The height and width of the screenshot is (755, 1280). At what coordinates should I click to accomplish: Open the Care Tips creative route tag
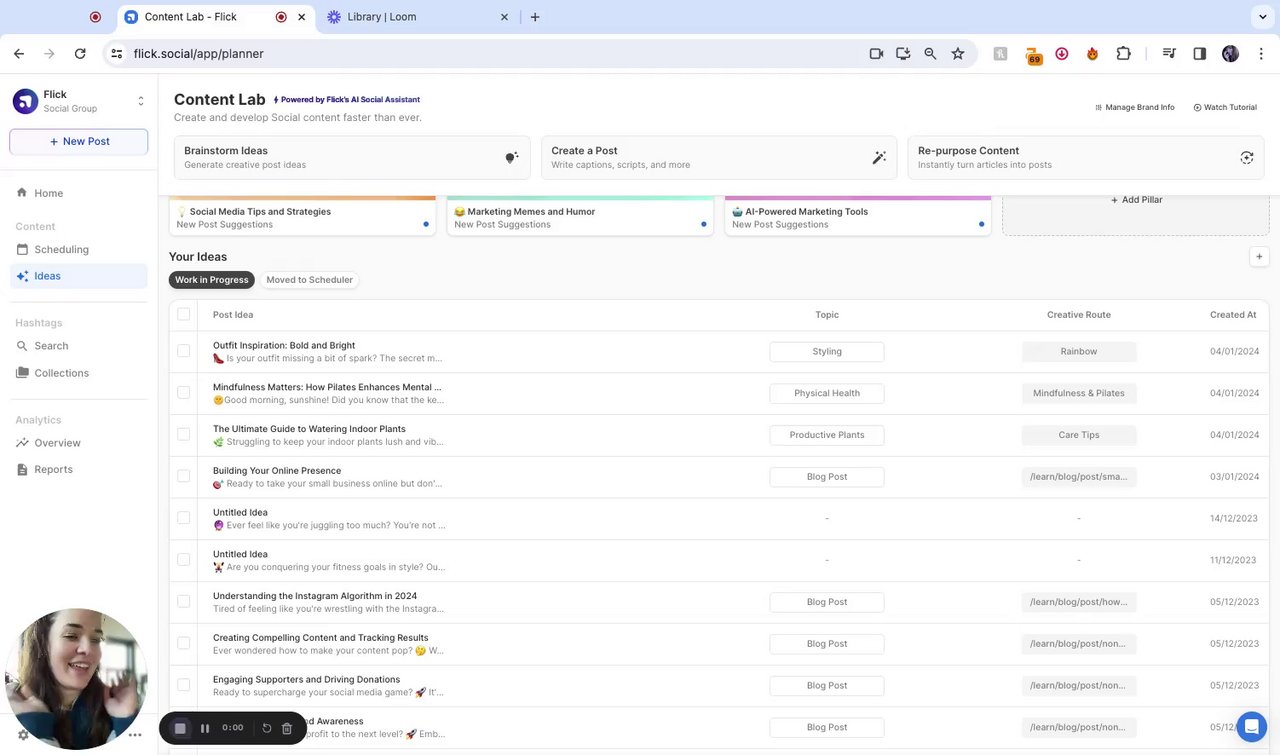pyautogui.click(x=1079, y=435)
